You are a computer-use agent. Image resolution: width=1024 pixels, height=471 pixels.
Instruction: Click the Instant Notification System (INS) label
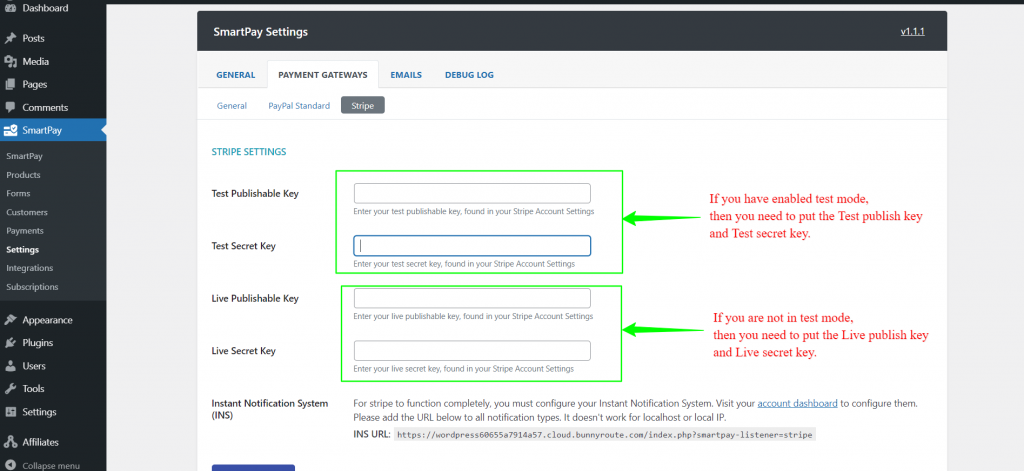(x=270, y=409)
